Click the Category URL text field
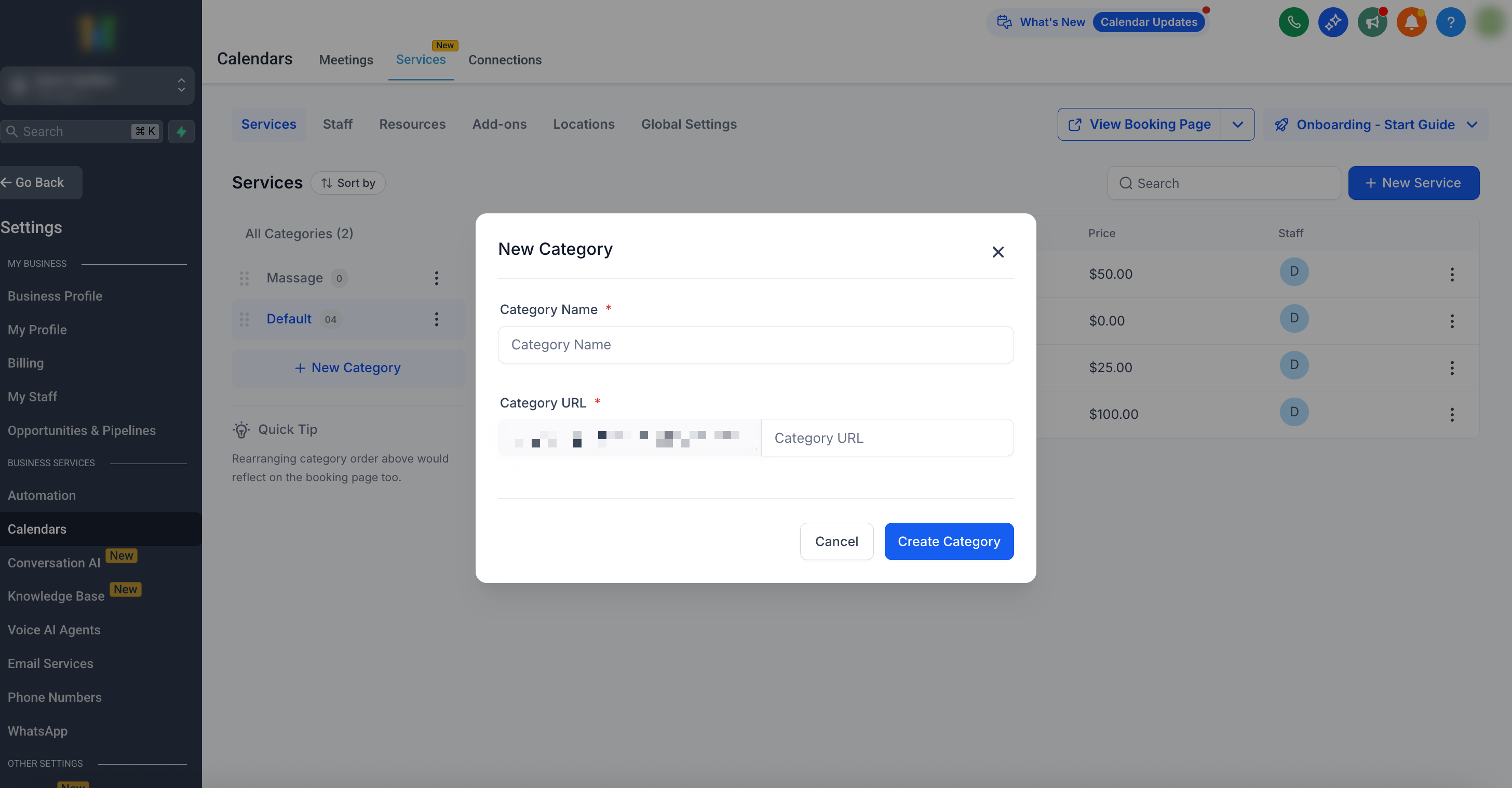 point(886,438)
